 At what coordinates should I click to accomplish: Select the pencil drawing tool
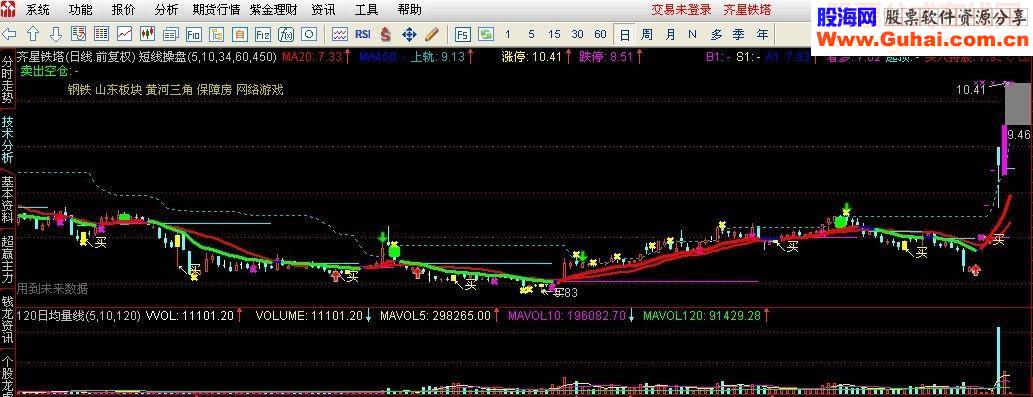tap(432, 34)
